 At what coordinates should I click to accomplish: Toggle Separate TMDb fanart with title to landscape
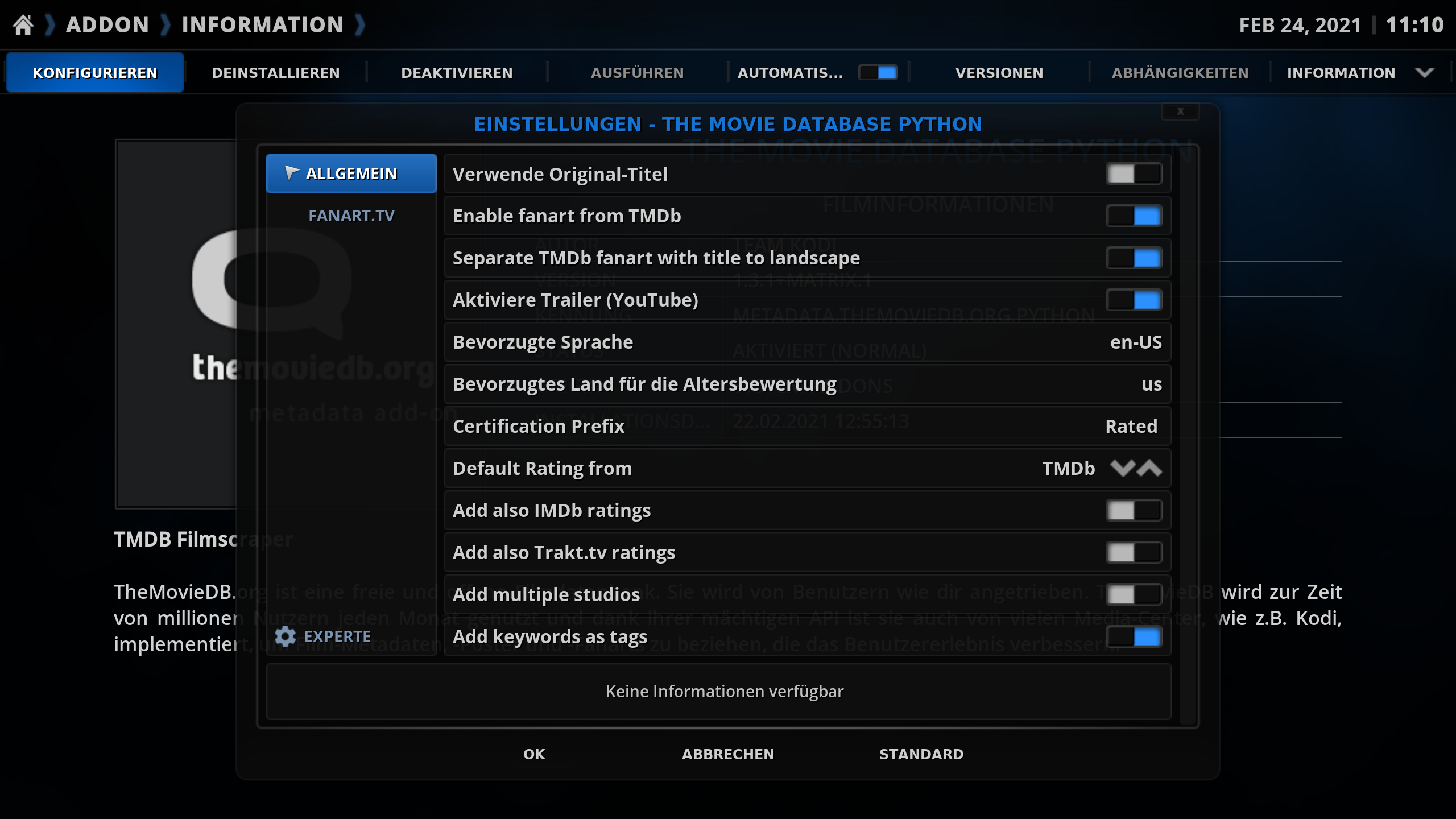tap(1134, 258)
